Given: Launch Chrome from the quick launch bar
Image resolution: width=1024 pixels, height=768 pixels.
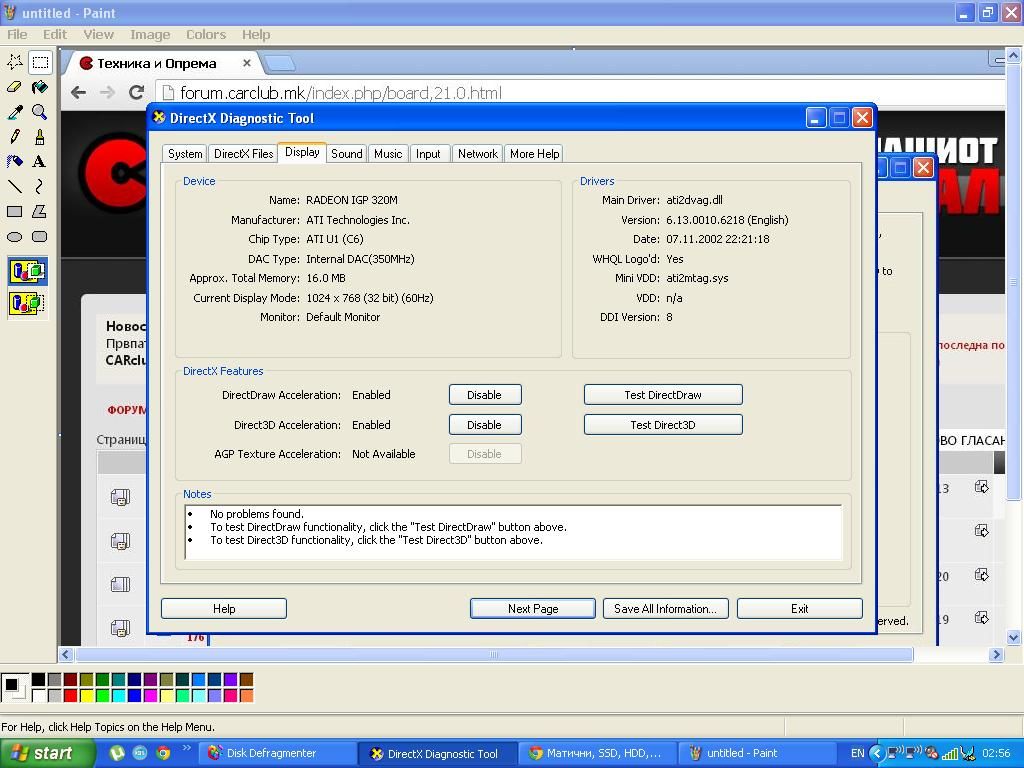Looking at the screenshot, I should (x=163, y=754).
